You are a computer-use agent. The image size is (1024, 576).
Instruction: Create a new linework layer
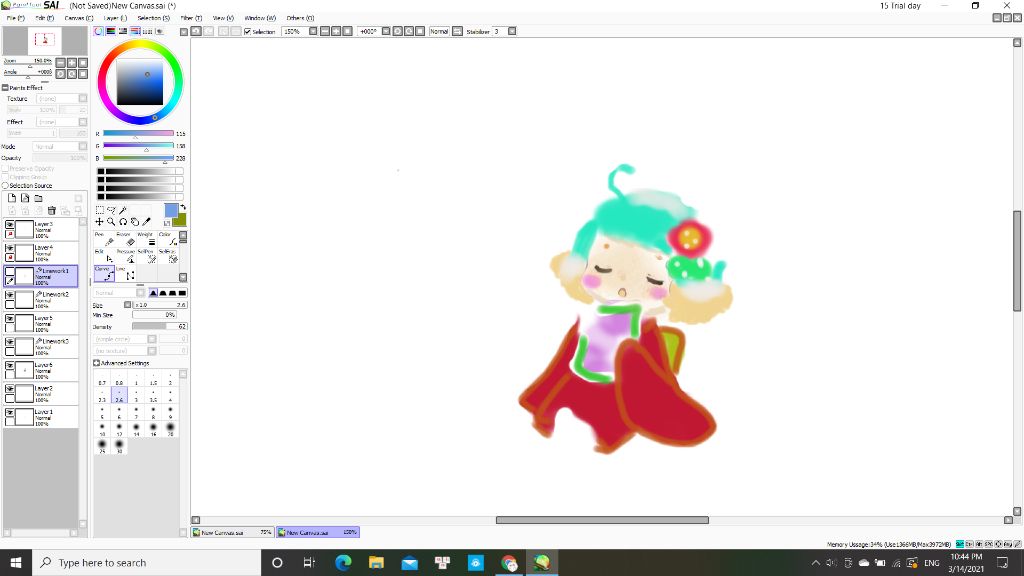click(x=25, y=198)
